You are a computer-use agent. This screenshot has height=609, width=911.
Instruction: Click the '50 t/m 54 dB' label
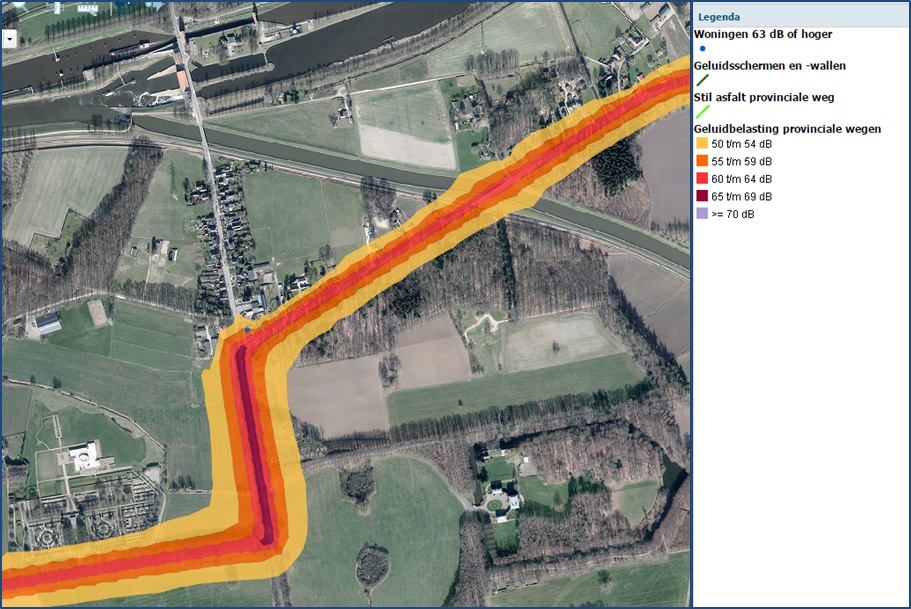click(741, 144)
